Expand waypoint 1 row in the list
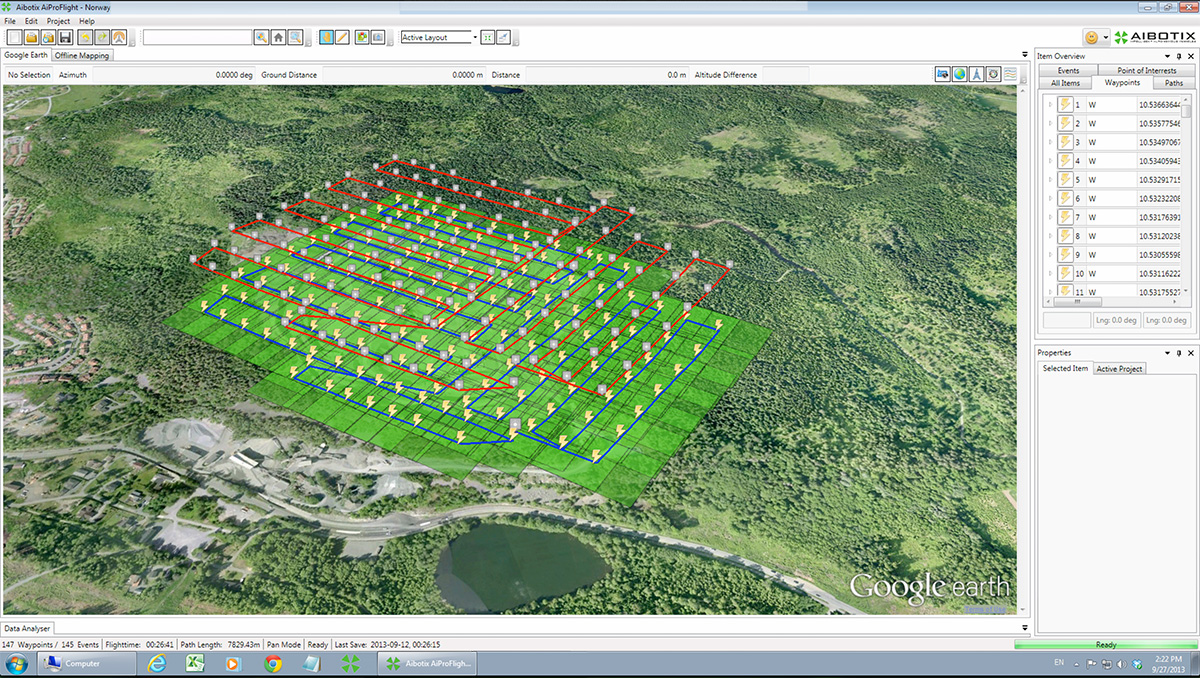1200x678 pixels. tap(1049, 105)
